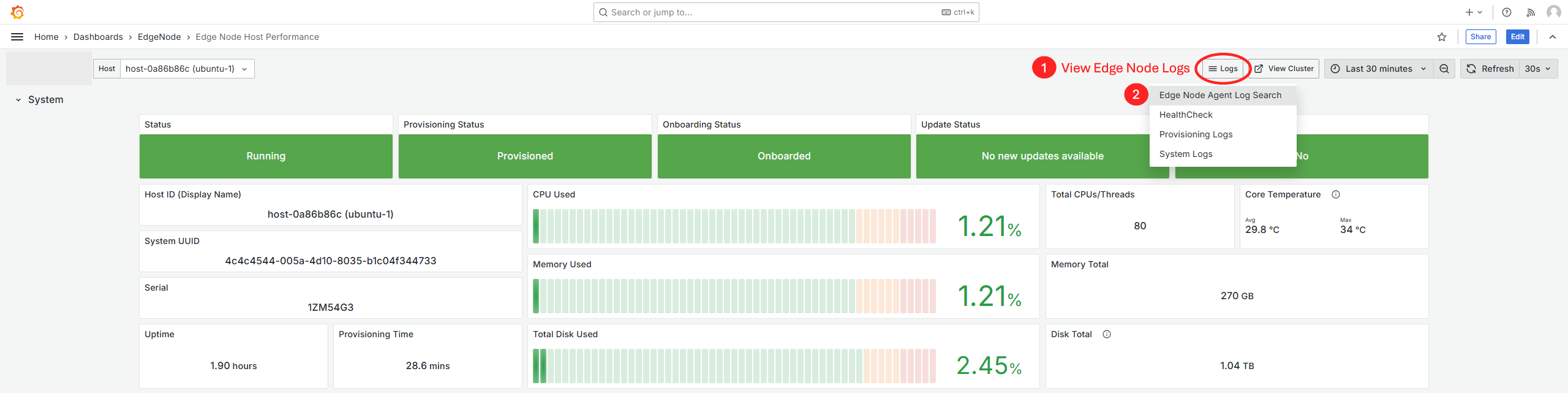
Task: Collapse the System row section
Action: click(18, 100)
